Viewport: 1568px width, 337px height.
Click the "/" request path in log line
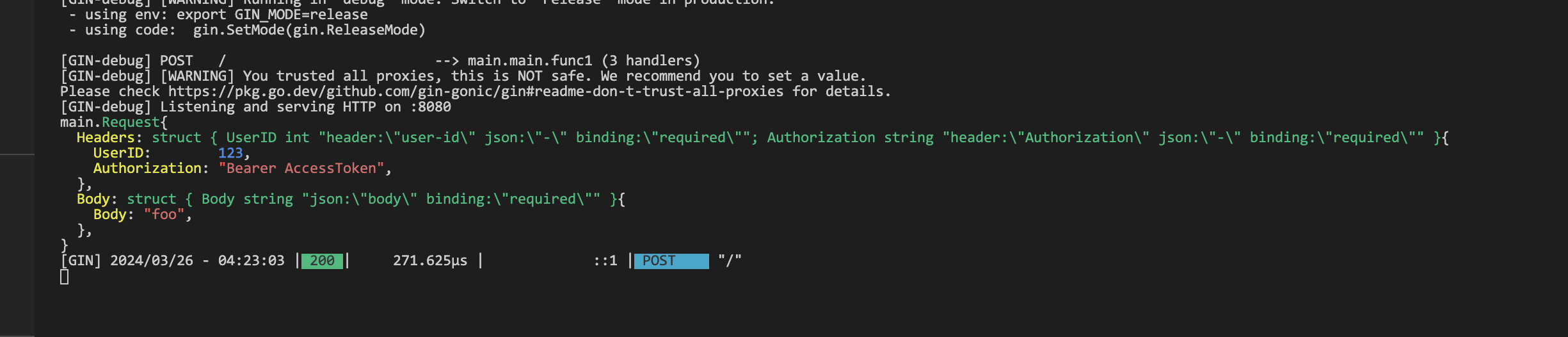(x=730, y=261)
